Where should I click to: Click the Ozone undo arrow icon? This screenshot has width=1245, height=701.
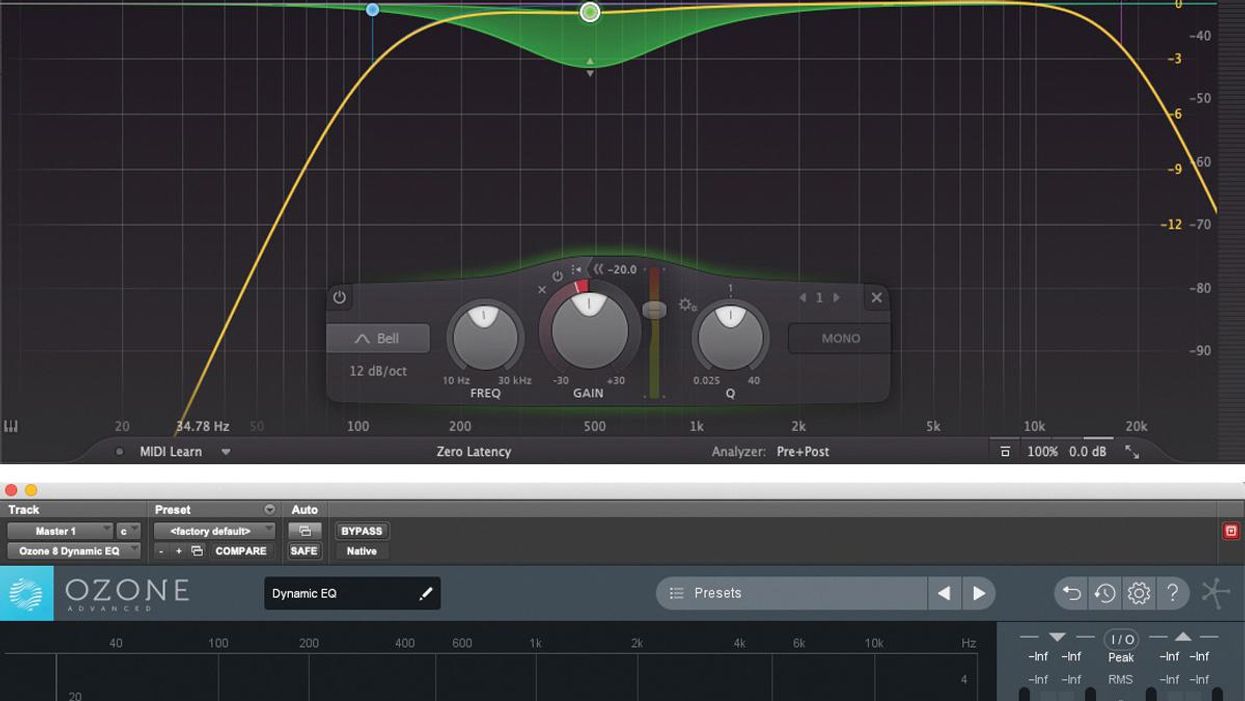pyautogui.click(x=1071, y=593)
